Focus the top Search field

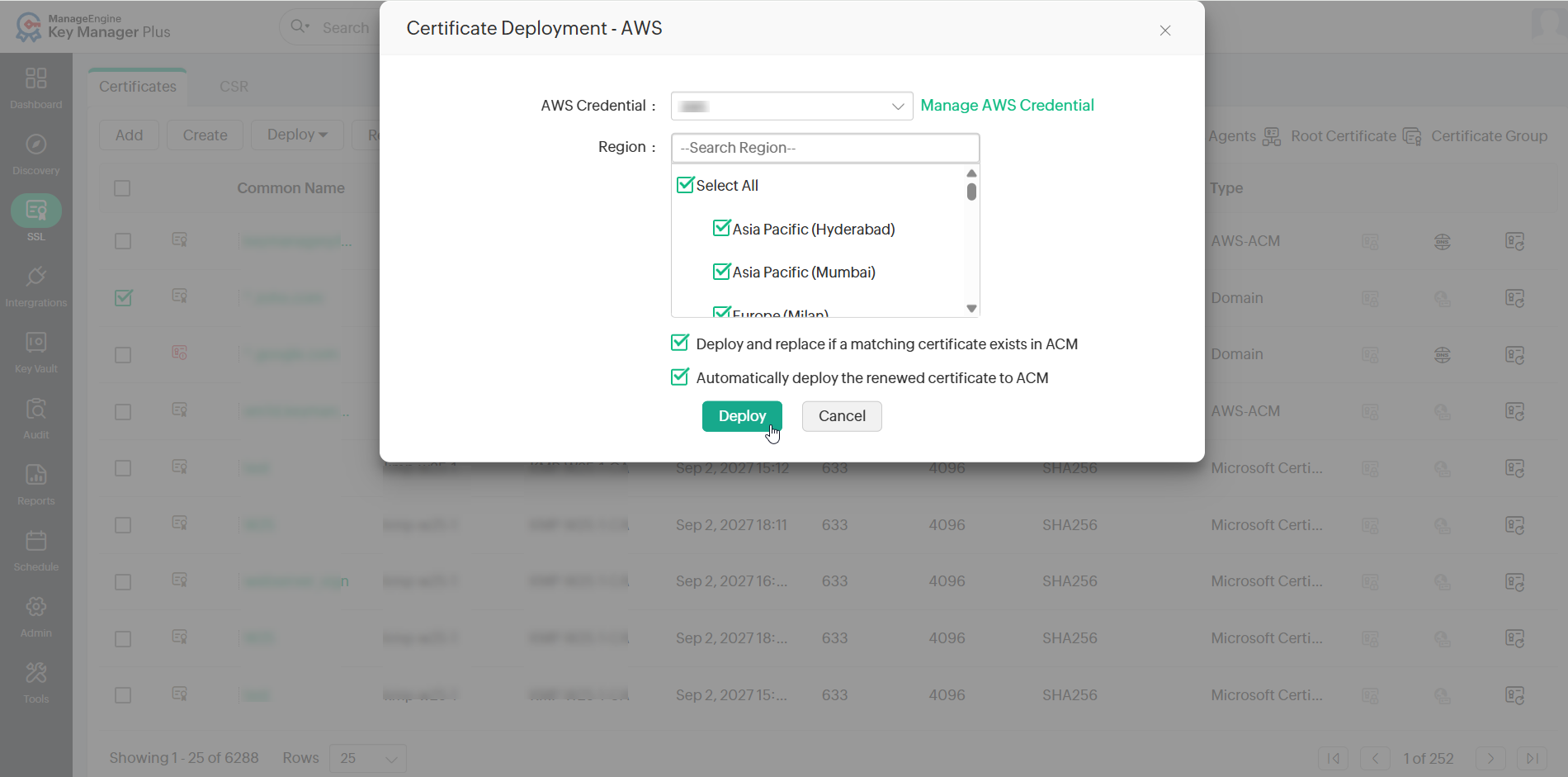[x=345, y=28]
